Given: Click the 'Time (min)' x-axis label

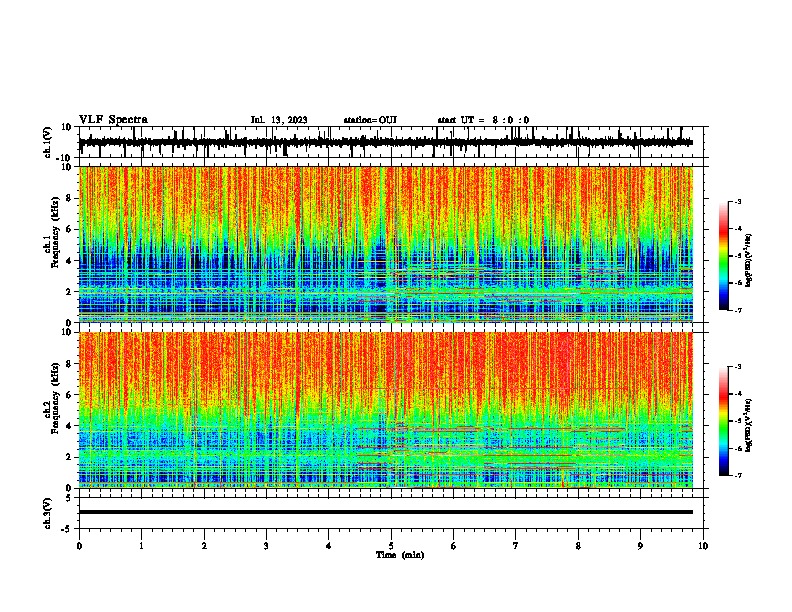Looking at the screenshot, I should coord(400,555).
